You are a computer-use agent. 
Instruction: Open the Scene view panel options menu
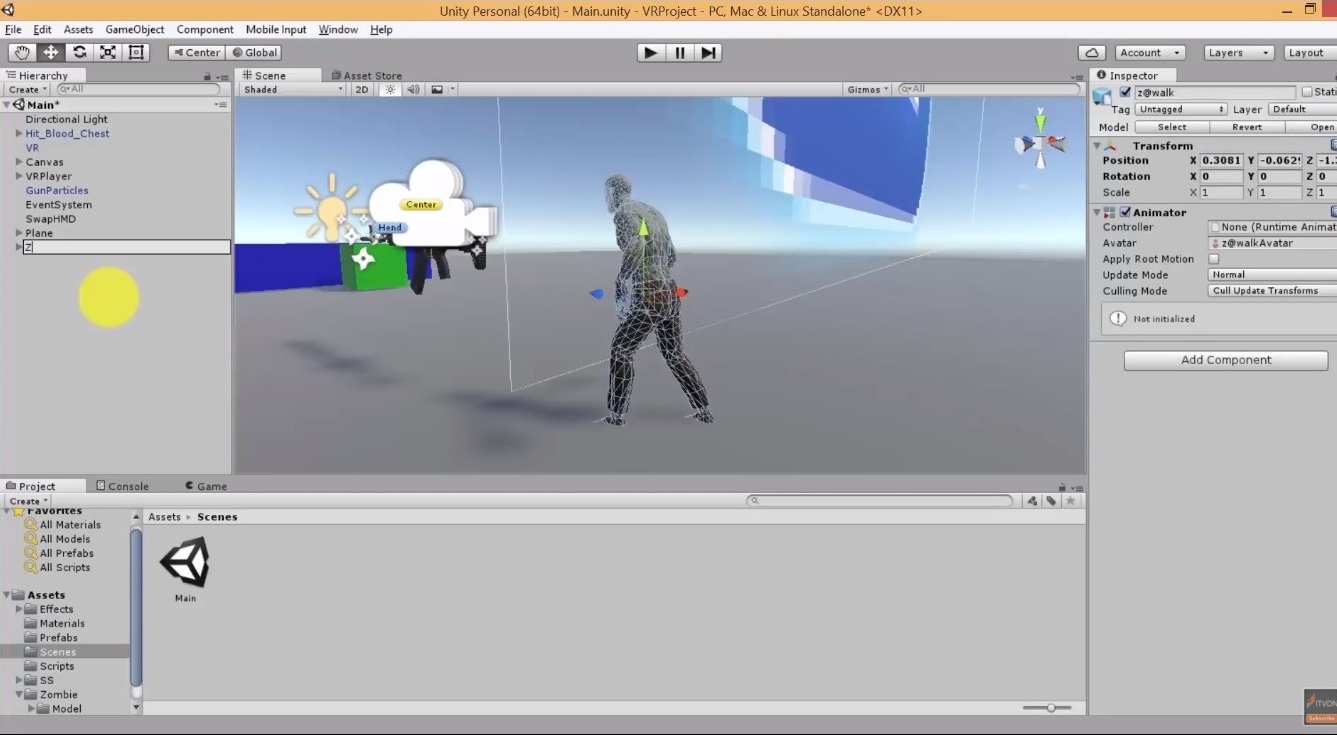1078,76
